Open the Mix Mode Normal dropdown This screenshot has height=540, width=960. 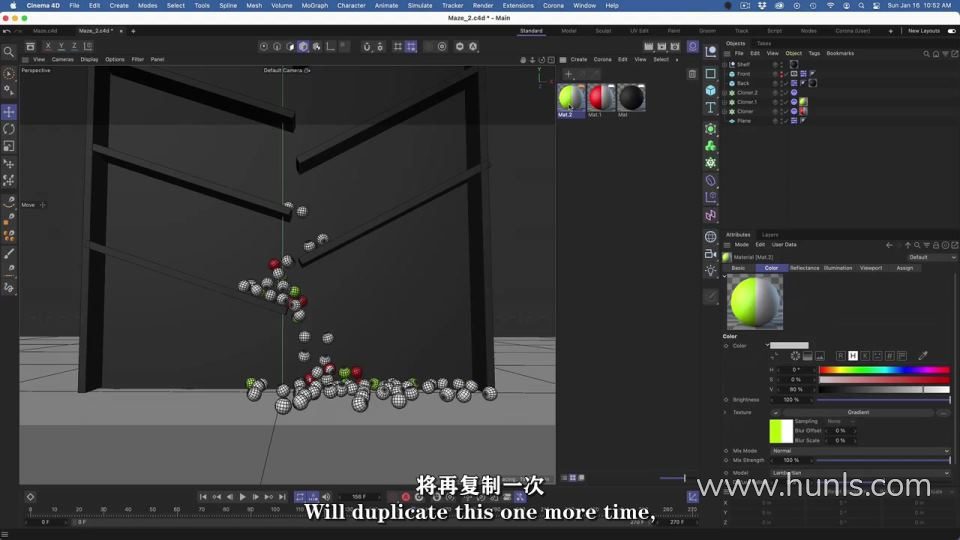[x=860, y=451]
